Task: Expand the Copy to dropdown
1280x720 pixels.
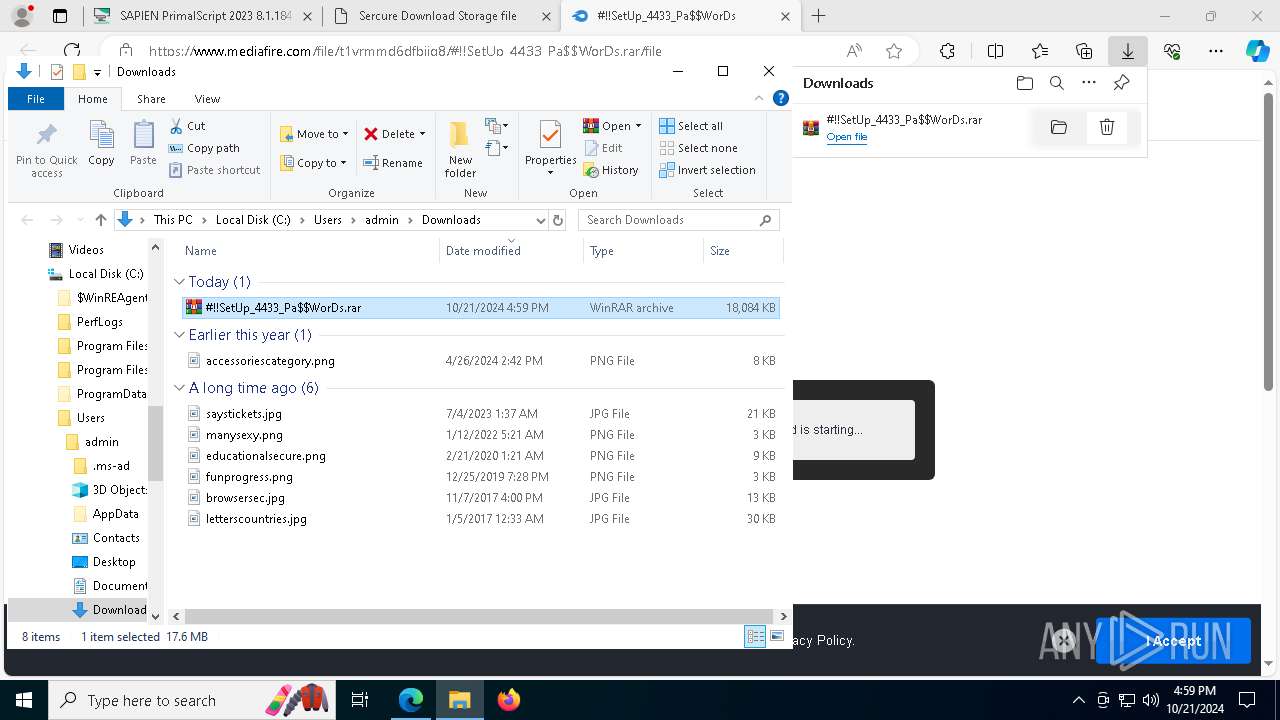Action: click(x=343, y=163)
